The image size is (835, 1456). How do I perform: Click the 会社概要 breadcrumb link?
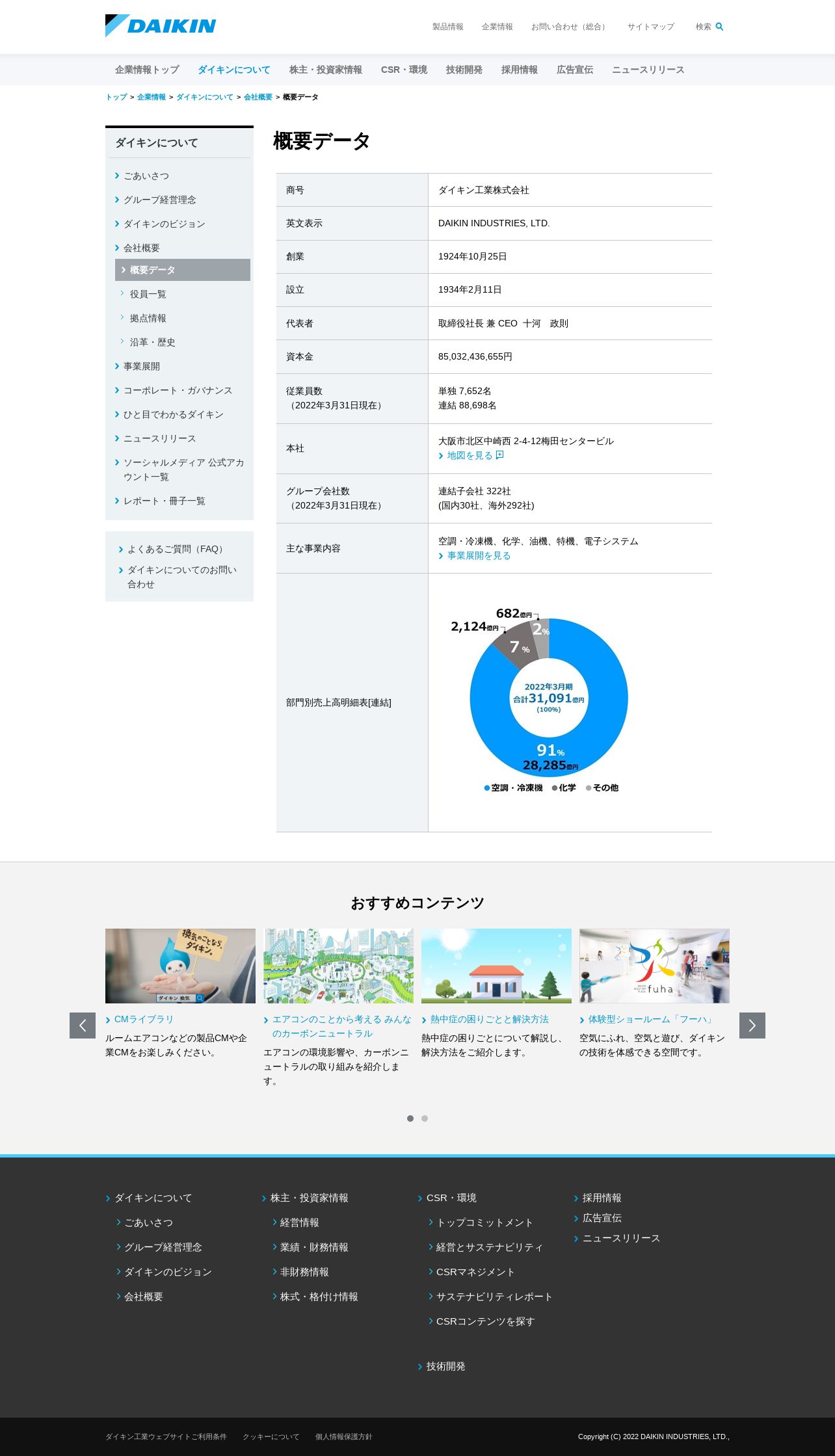(x=258, y=97)
